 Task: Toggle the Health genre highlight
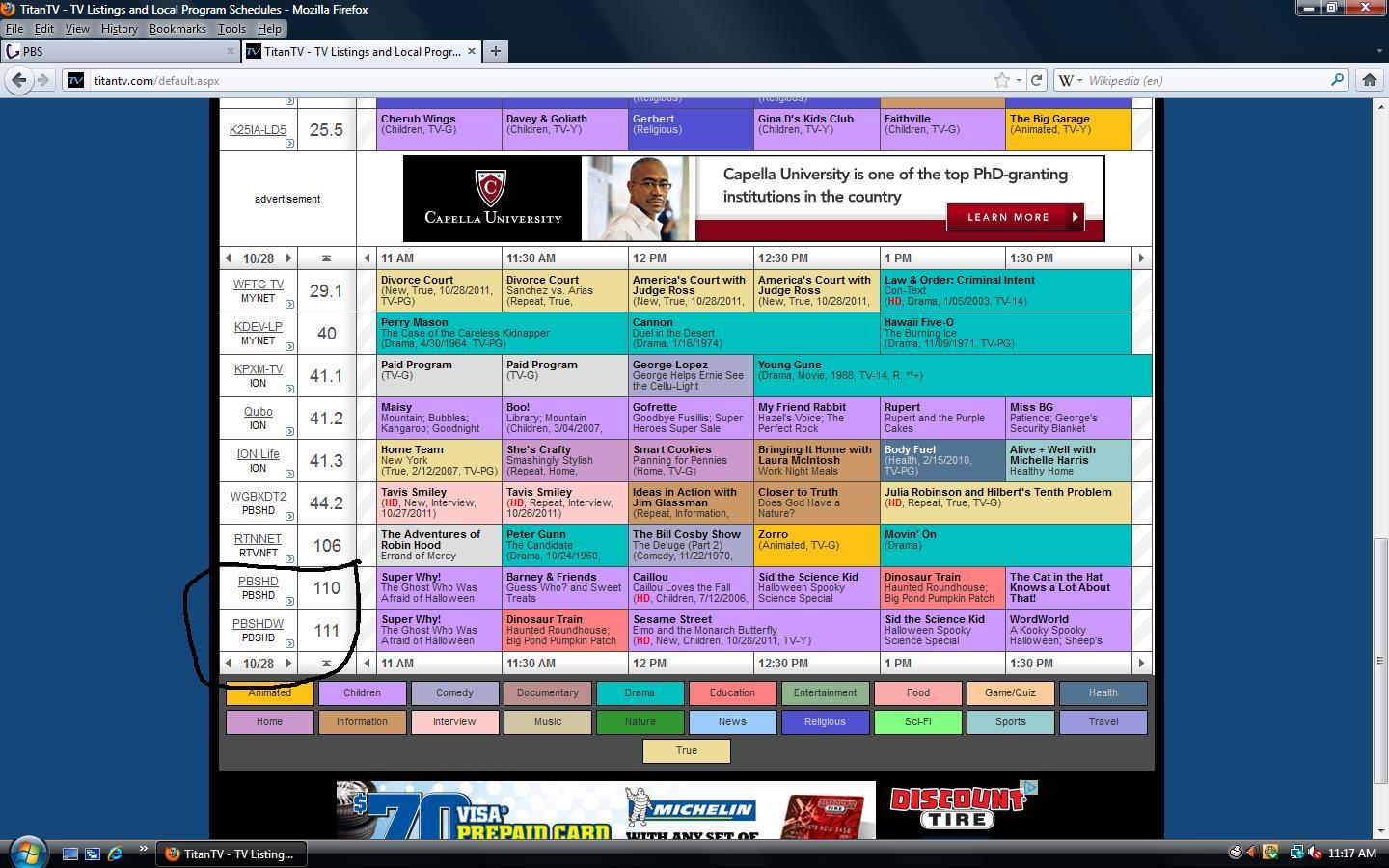(1103, 692)
